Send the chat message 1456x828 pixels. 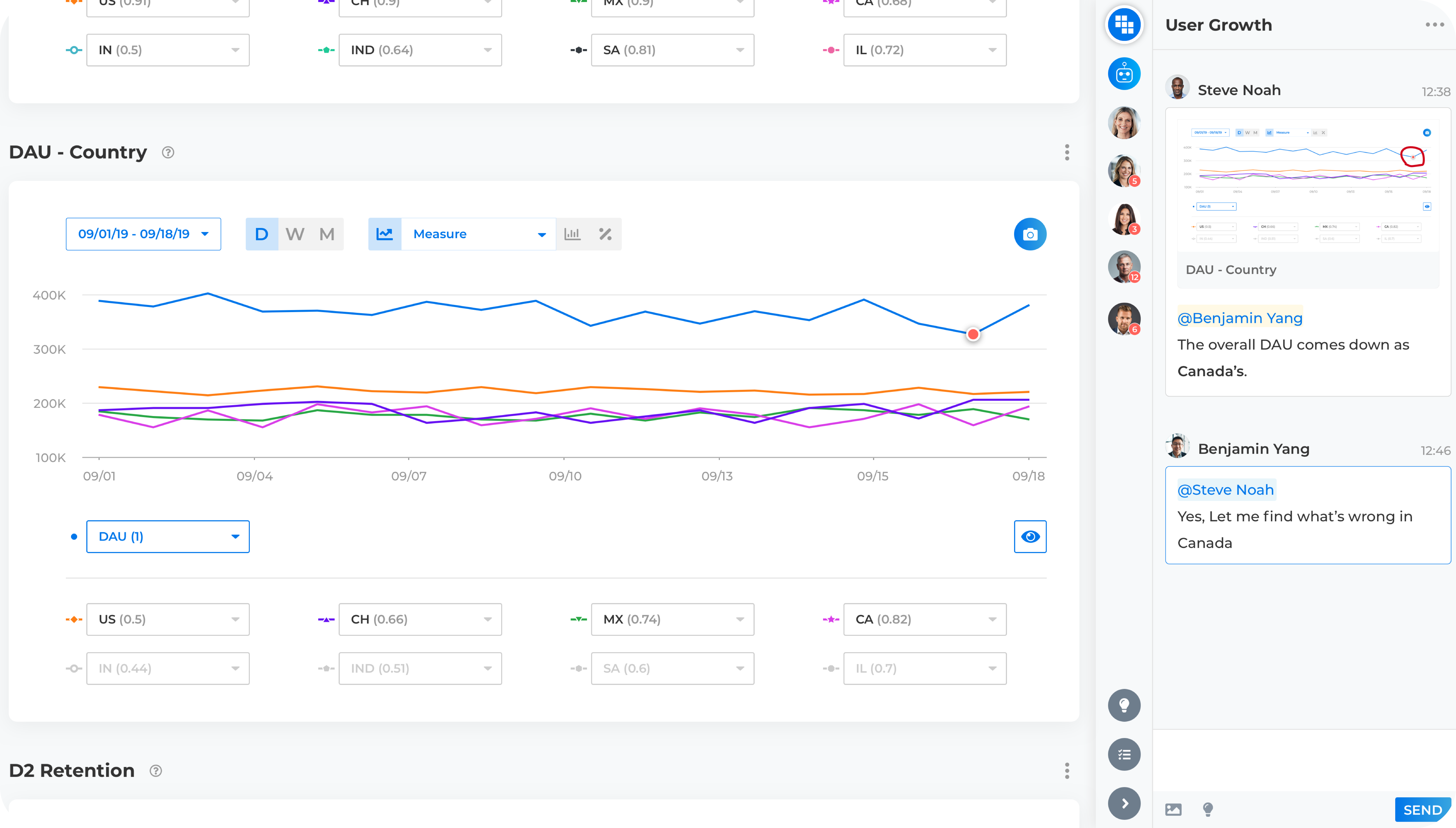pyautogui.click(x=1423, y=810)
